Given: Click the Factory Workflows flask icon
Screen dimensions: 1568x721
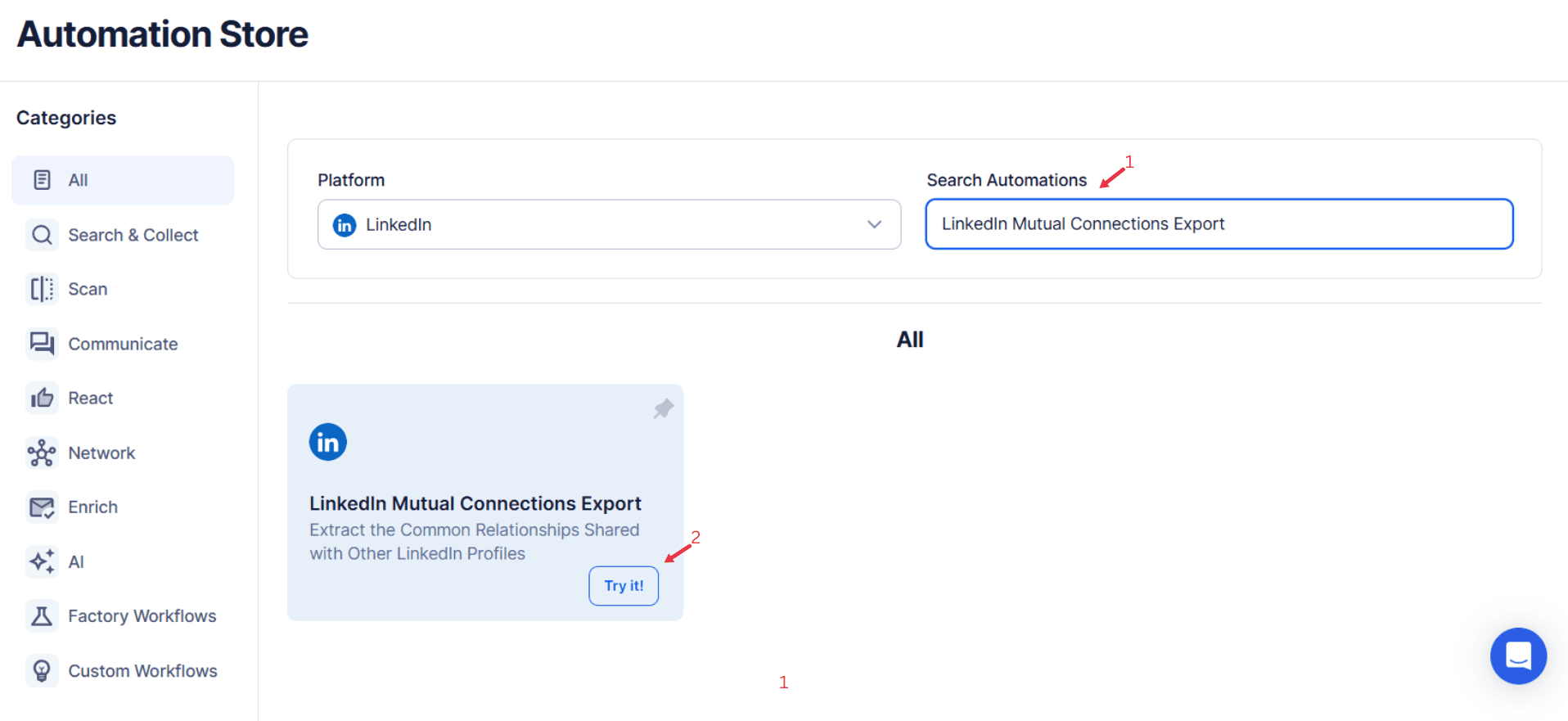Looking at the screenshot, I should [x=42, y=615].
